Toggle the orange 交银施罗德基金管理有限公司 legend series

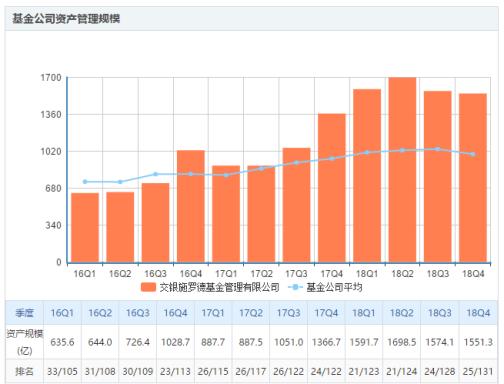click(210, 287)
